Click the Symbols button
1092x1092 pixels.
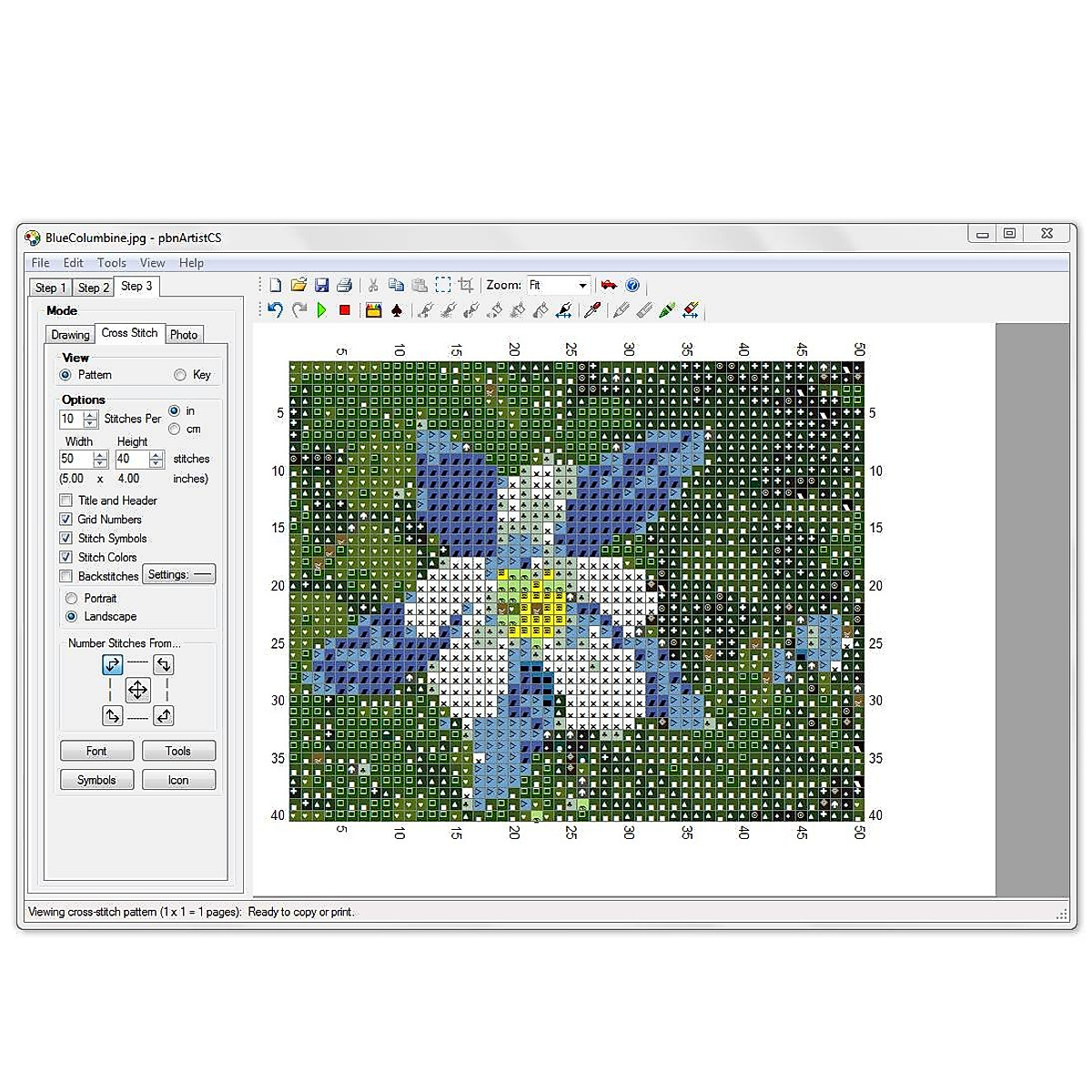click(x=96, y=779)
